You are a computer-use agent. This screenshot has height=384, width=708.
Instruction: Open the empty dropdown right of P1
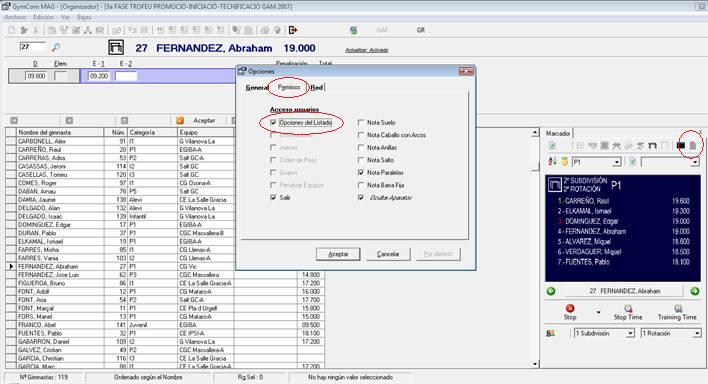pos(695,162)
